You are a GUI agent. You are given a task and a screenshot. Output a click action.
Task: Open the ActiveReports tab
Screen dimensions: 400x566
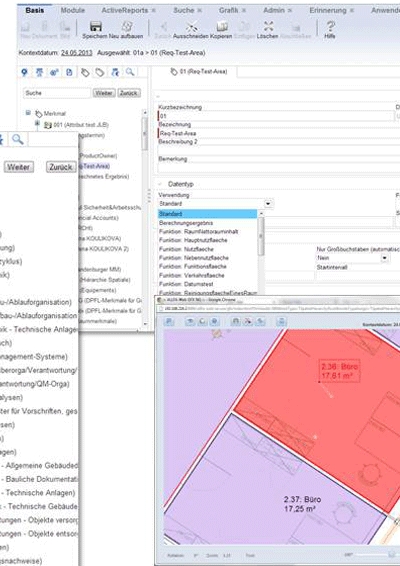[125, 10]
